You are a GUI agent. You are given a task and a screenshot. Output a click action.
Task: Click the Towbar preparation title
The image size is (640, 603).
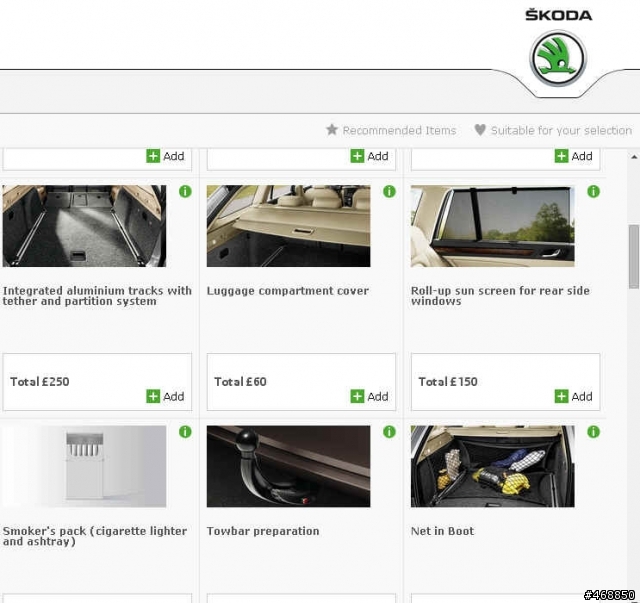point(263,531)
